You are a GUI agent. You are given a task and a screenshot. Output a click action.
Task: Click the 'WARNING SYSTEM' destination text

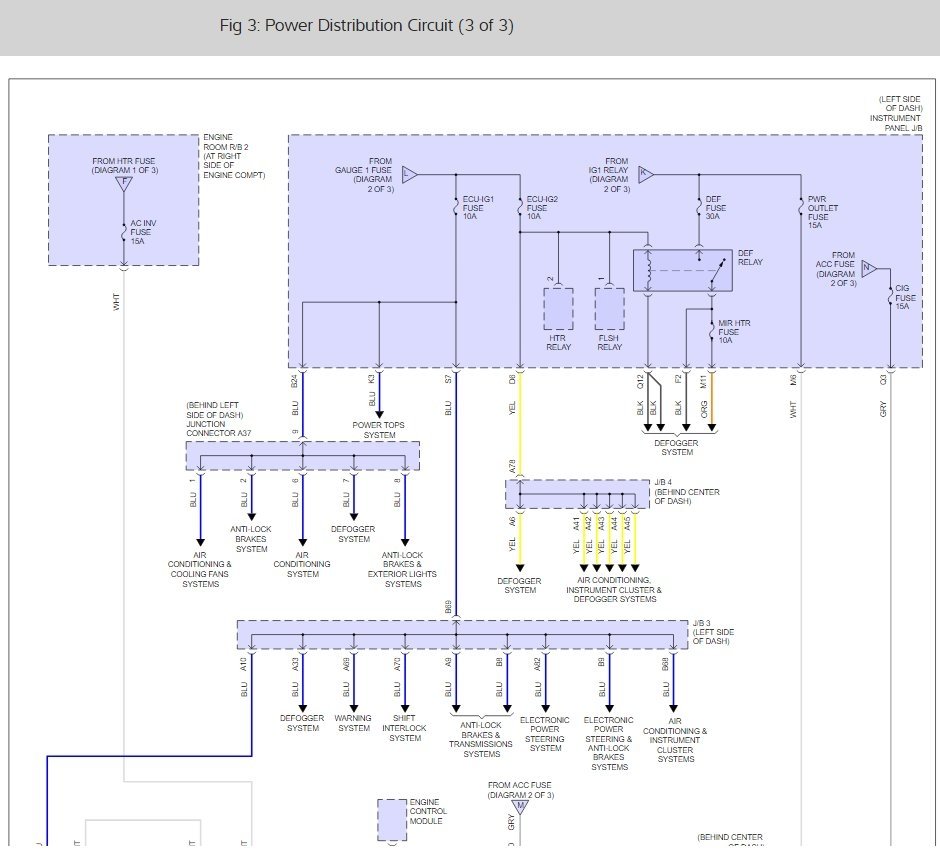click(x=353, y=723)
